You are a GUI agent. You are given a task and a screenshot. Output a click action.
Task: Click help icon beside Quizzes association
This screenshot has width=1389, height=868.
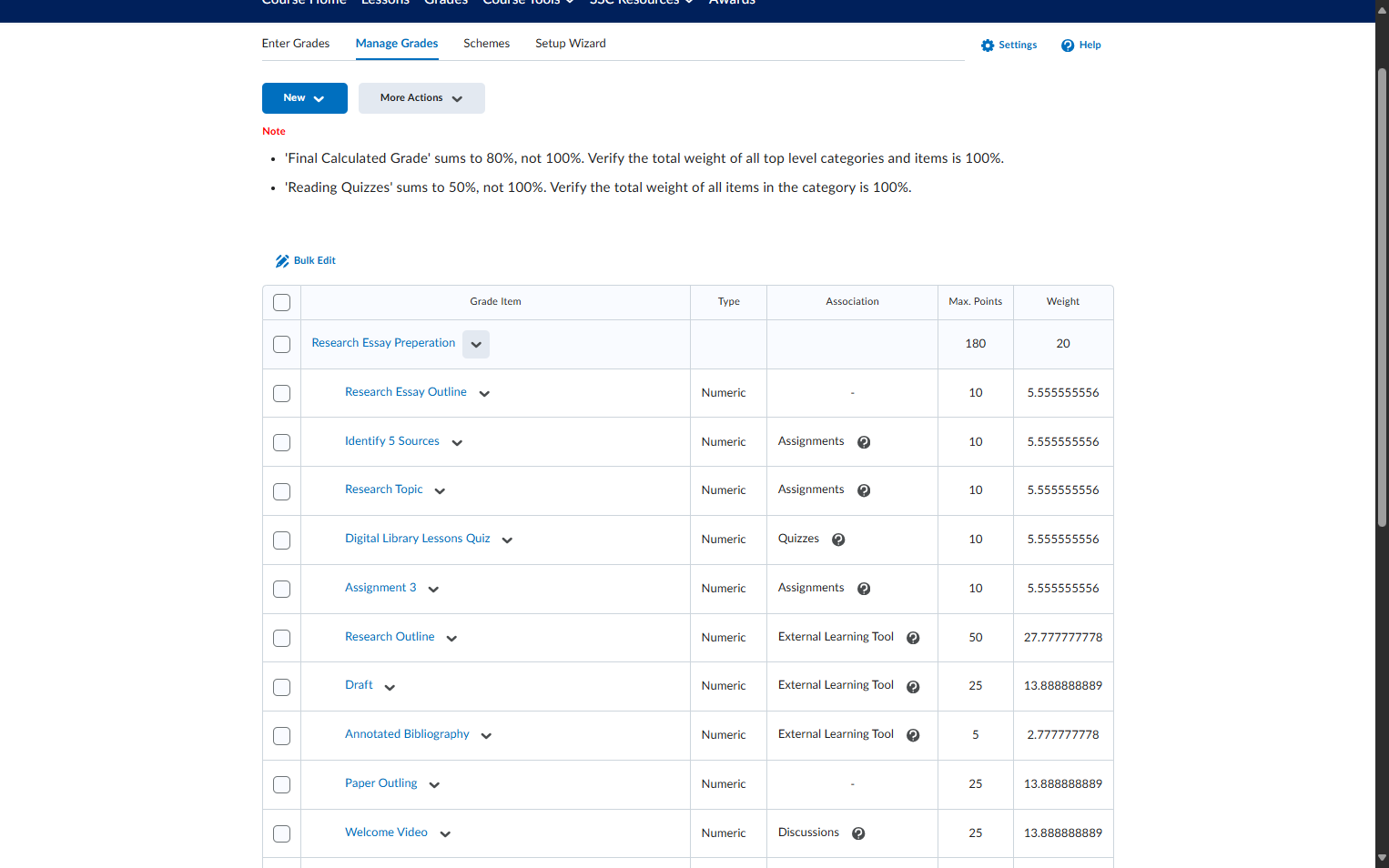838,540
